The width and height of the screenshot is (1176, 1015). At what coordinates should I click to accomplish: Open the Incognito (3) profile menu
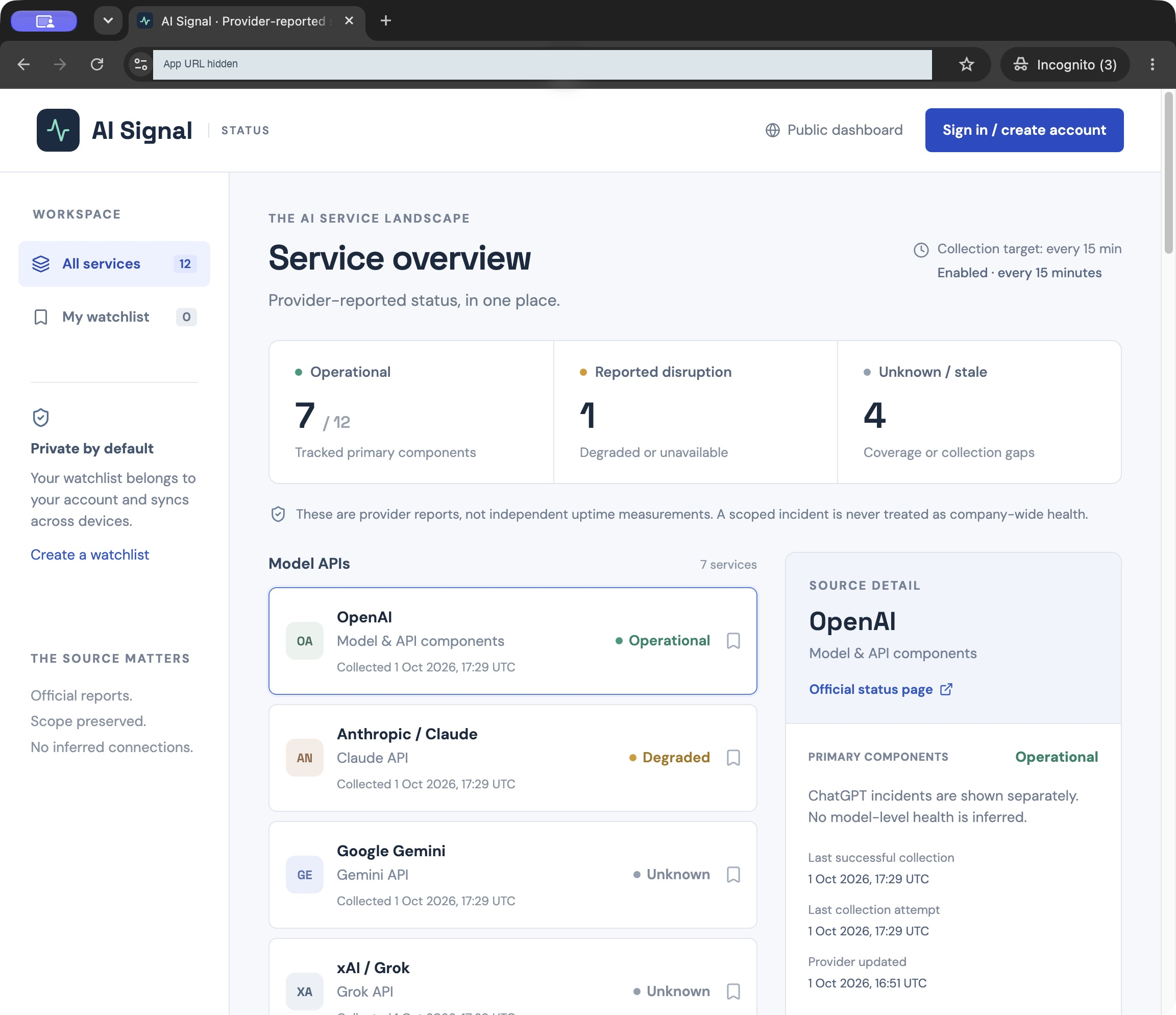coord(1065,64)
